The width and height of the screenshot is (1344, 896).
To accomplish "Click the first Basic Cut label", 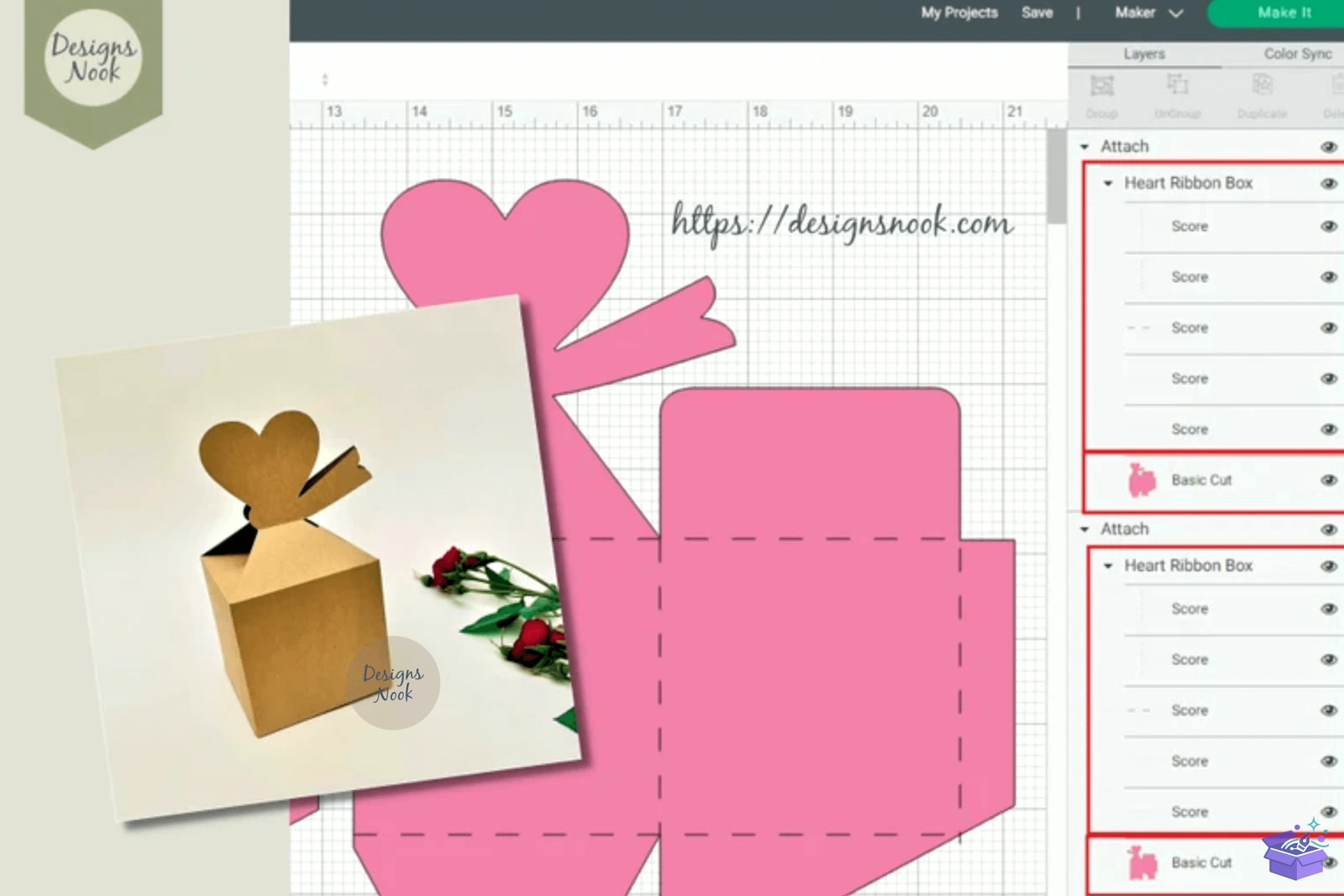I will coord(1201,480).
